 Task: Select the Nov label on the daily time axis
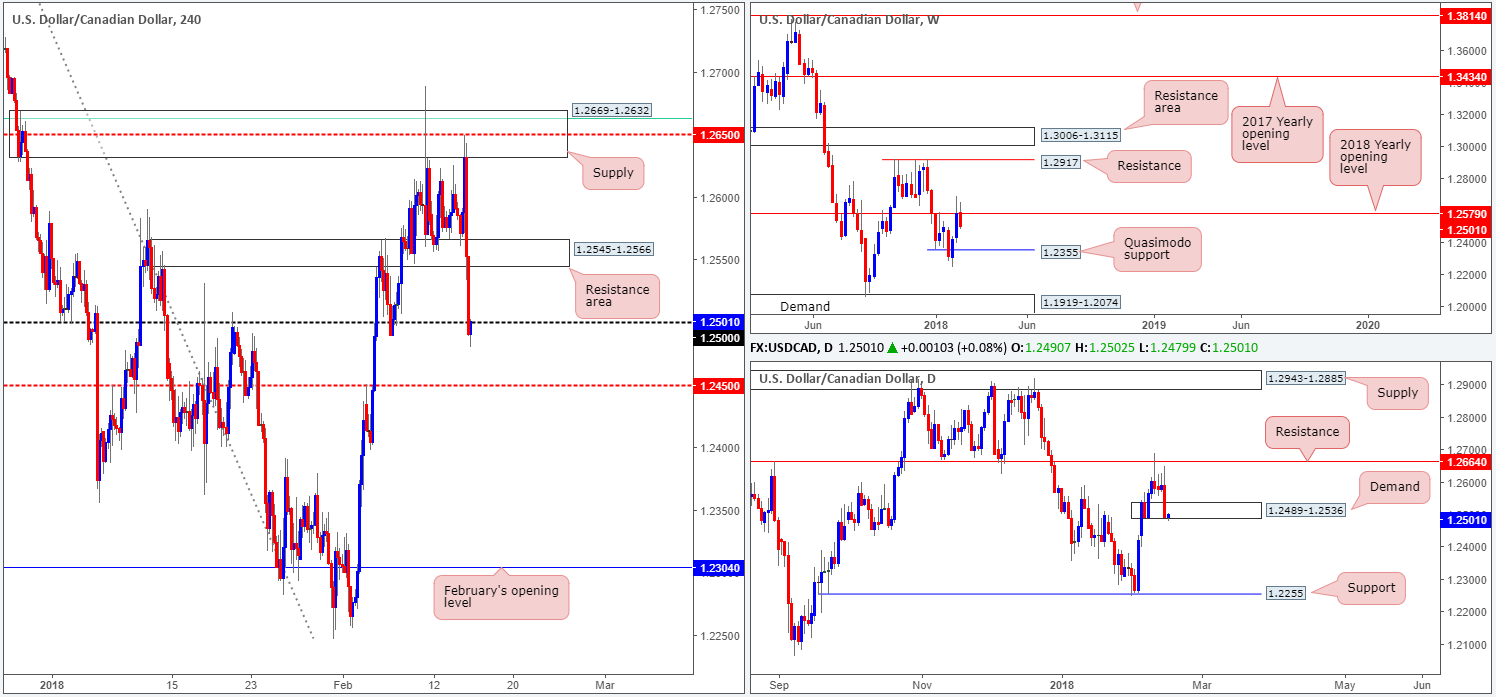tap(921, 684)
